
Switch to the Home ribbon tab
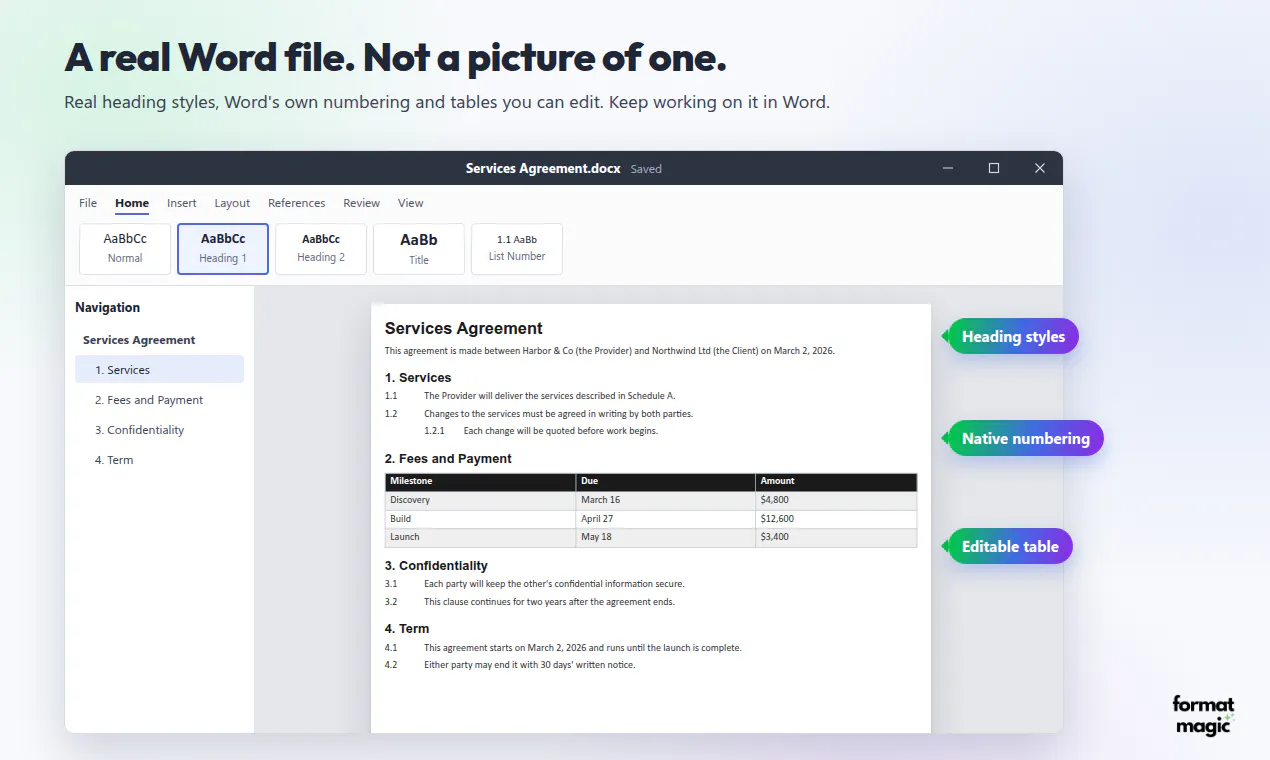[132, 203]
